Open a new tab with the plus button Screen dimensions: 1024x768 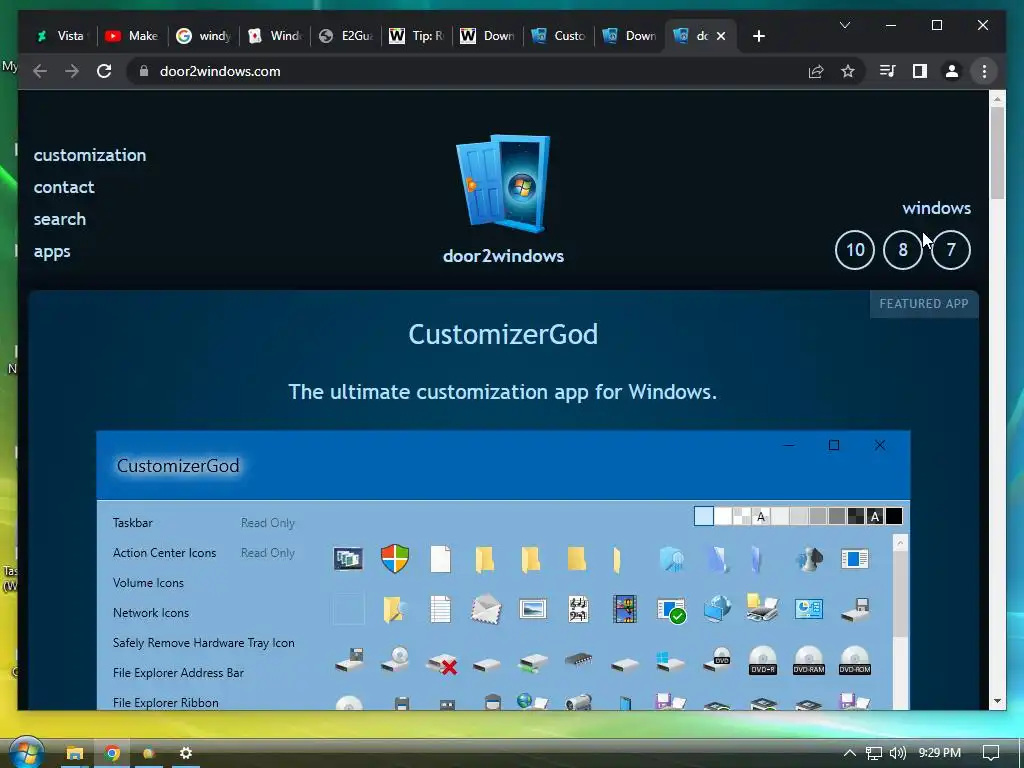[x=758, y=36]
